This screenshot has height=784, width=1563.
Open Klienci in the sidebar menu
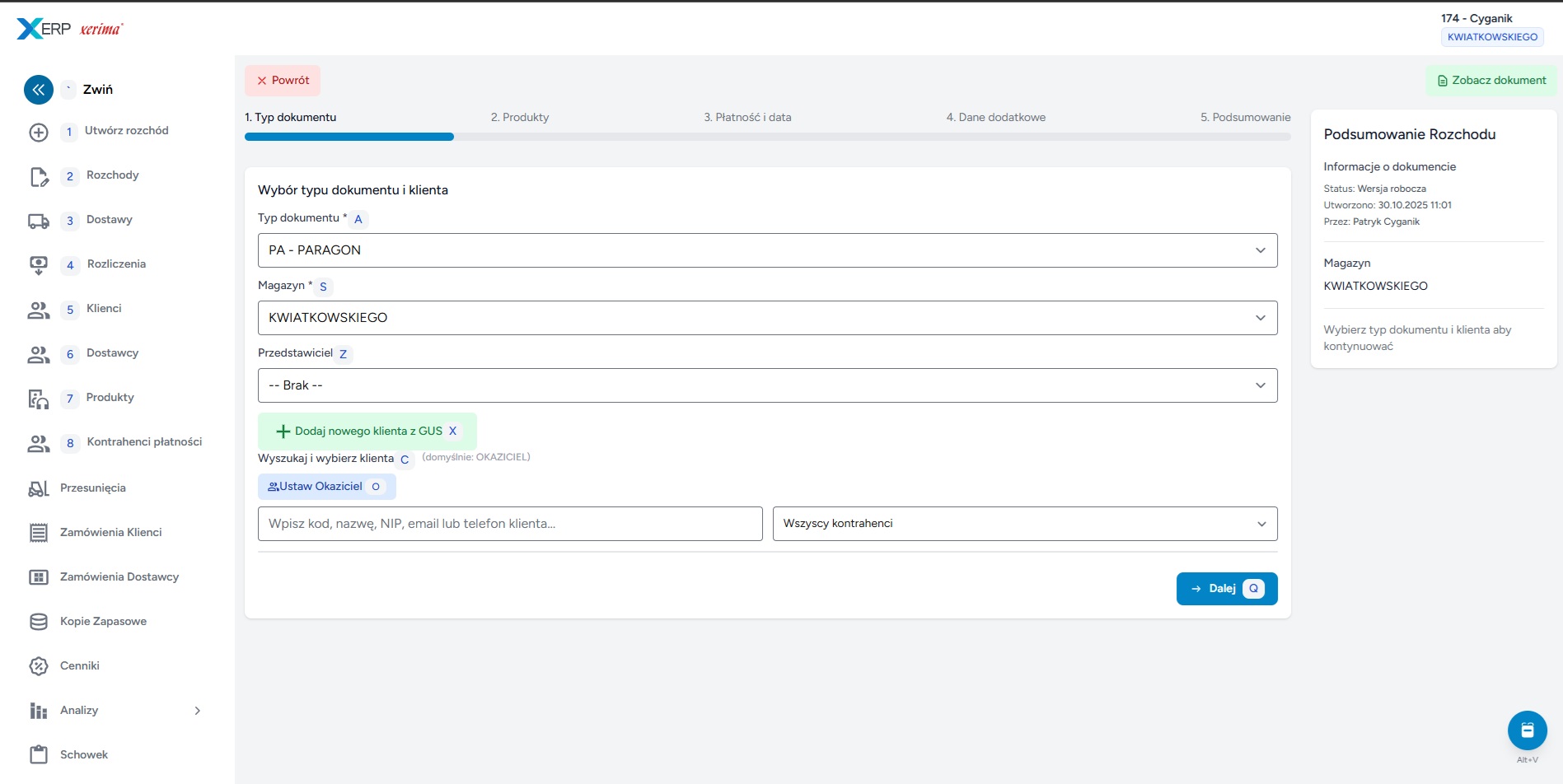point(104,309)
